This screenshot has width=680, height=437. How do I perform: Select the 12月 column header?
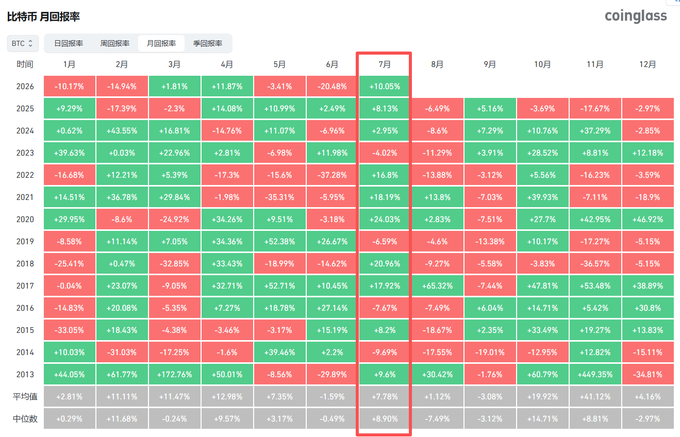pyautogui.click(x=647, y=64)
